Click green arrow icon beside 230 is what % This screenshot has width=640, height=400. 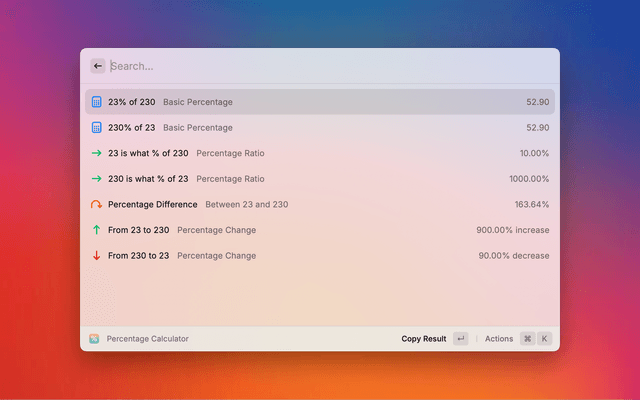pos(97,179)
